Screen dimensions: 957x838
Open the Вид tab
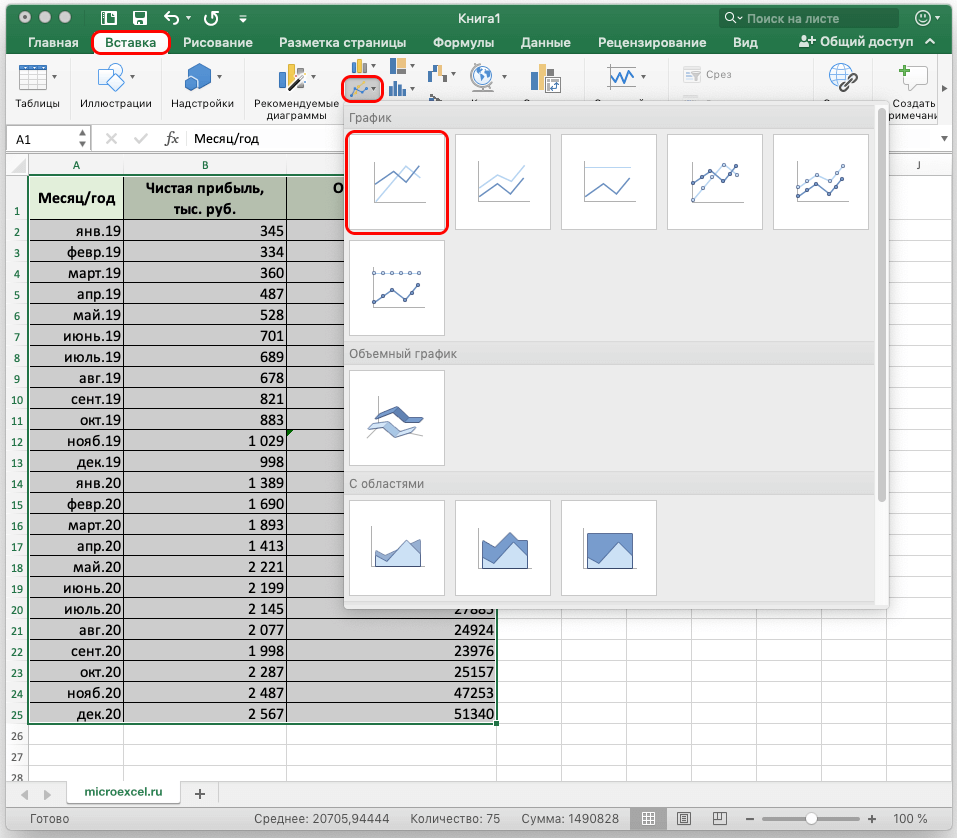tap(745, 42)
